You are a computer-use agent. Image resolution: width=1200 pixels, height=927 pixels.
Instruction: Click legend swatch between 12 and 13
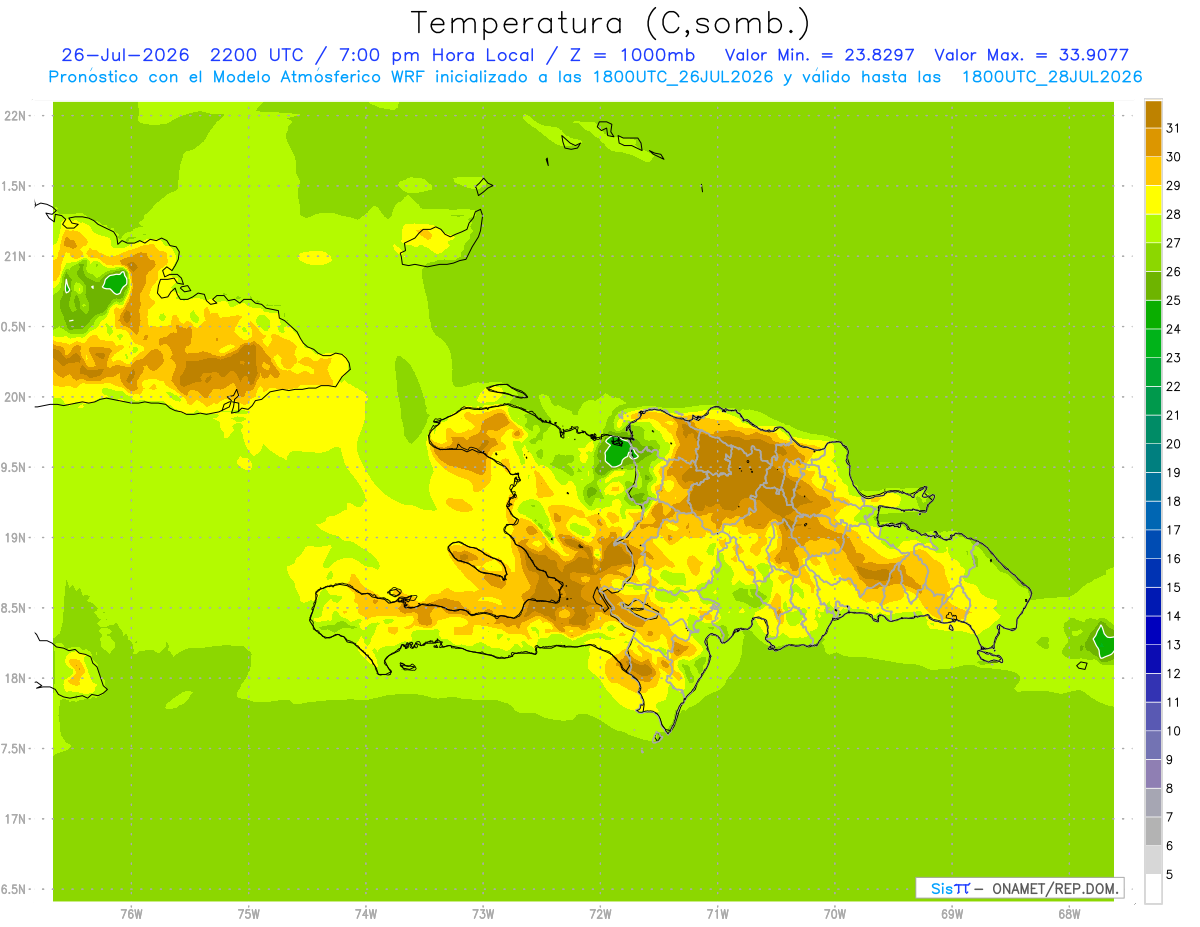1153,659
